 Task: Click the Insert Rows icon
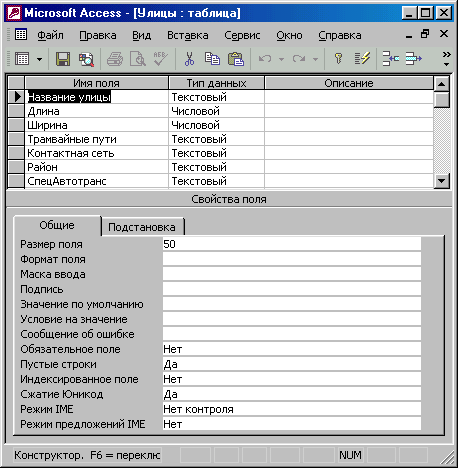tap(390, 59)
